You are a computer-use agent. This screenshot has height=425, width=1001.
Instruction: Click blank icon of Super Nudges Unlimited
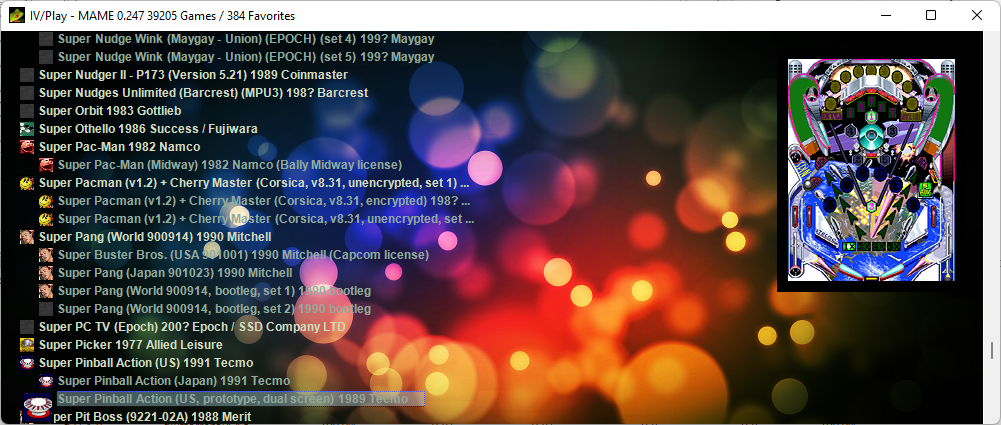(27, 93)
